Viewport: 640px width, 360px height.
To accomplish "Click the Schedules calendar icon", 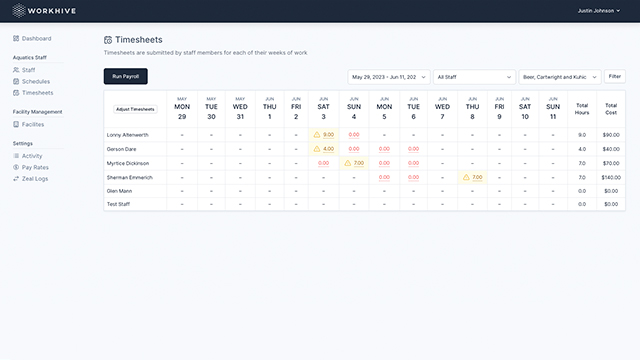I will point(16,81).
